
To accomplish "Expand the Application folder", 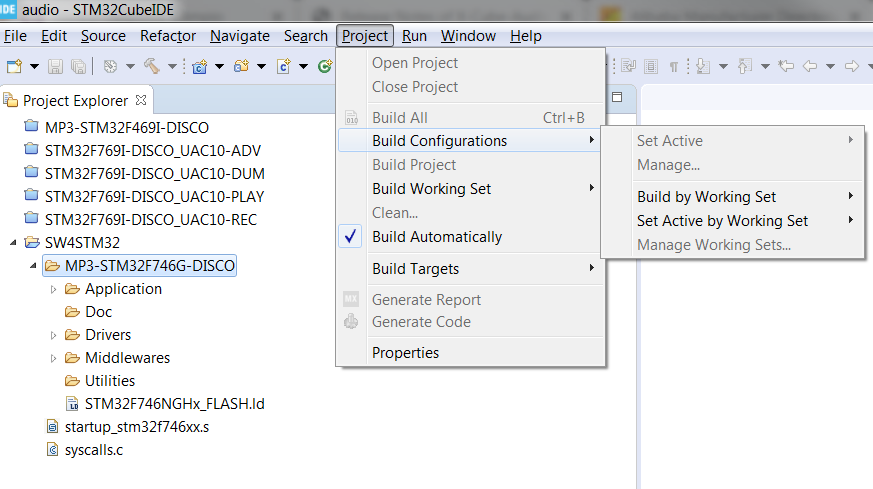I will 53,289.
